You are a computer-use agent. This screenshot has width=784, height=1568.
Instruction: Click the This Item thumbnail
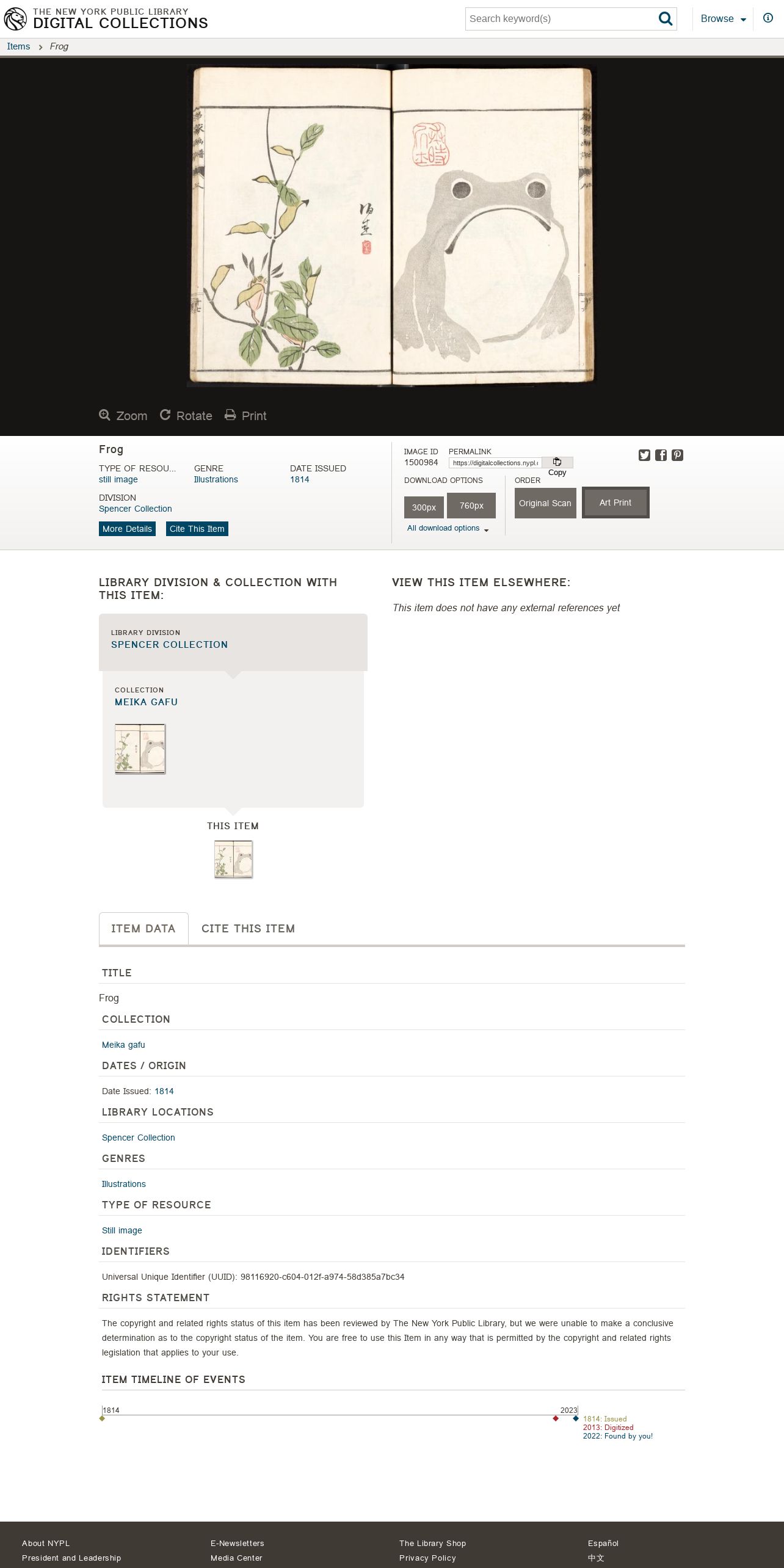click(x=233, y=860)
